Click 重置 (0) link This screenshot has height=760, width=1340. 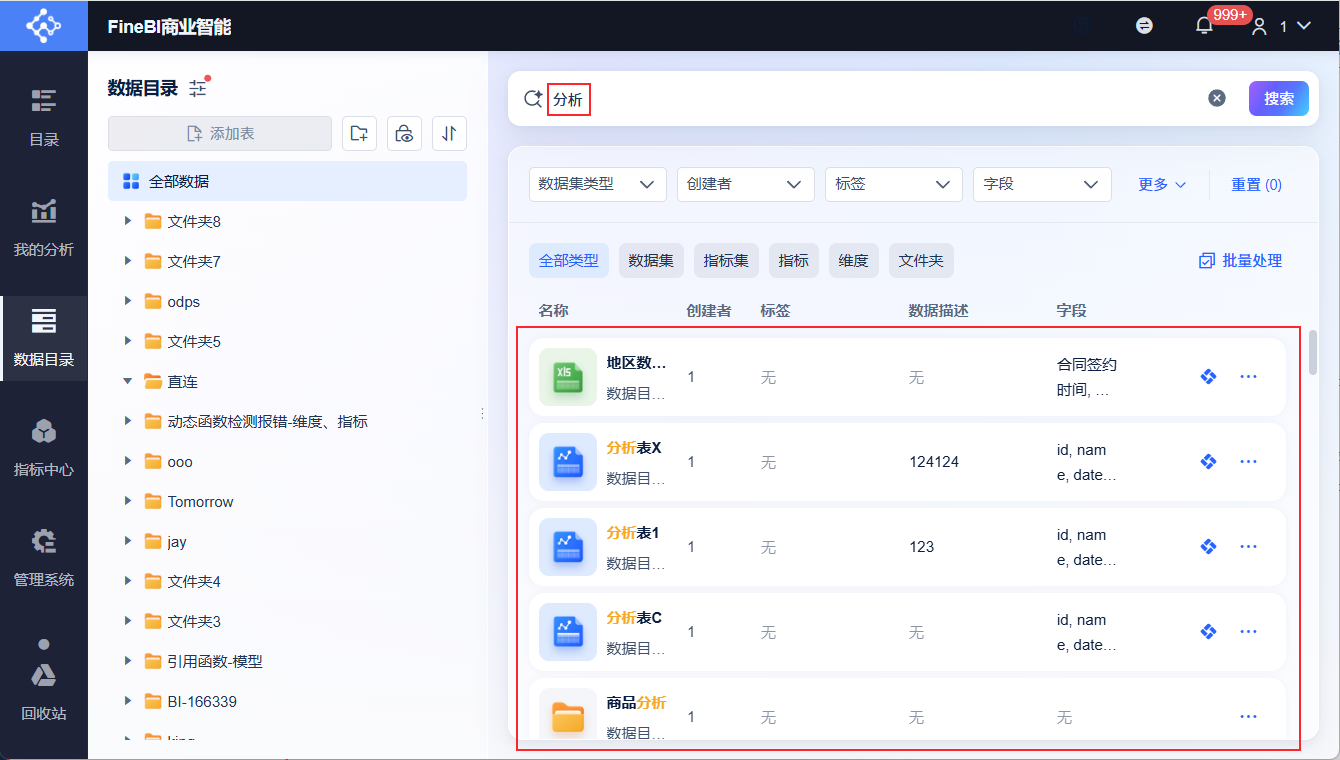(1256, 184)
